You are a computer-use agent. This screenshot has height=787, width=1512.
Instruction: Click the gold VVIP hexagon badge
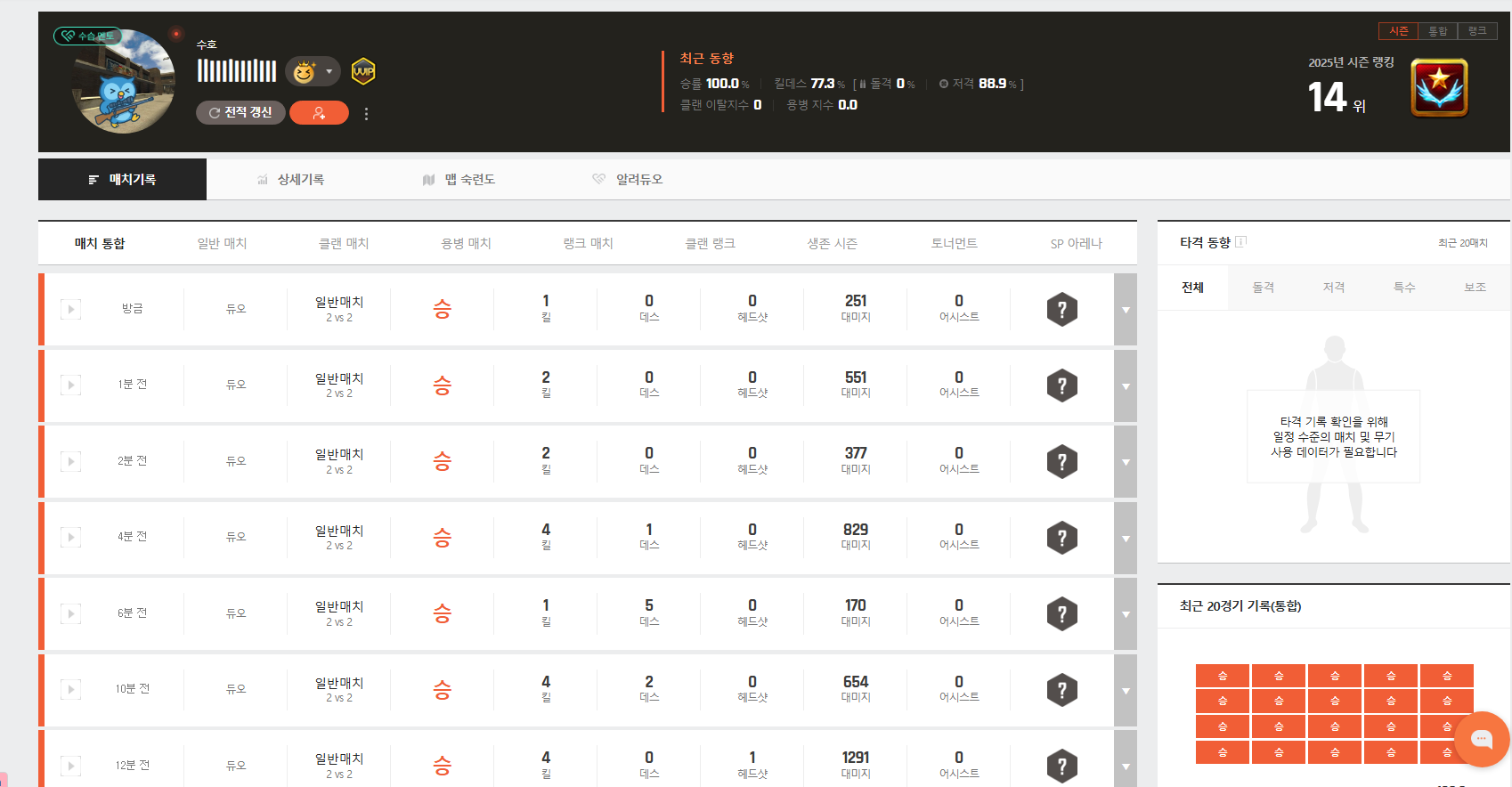[x=363, y=71]
